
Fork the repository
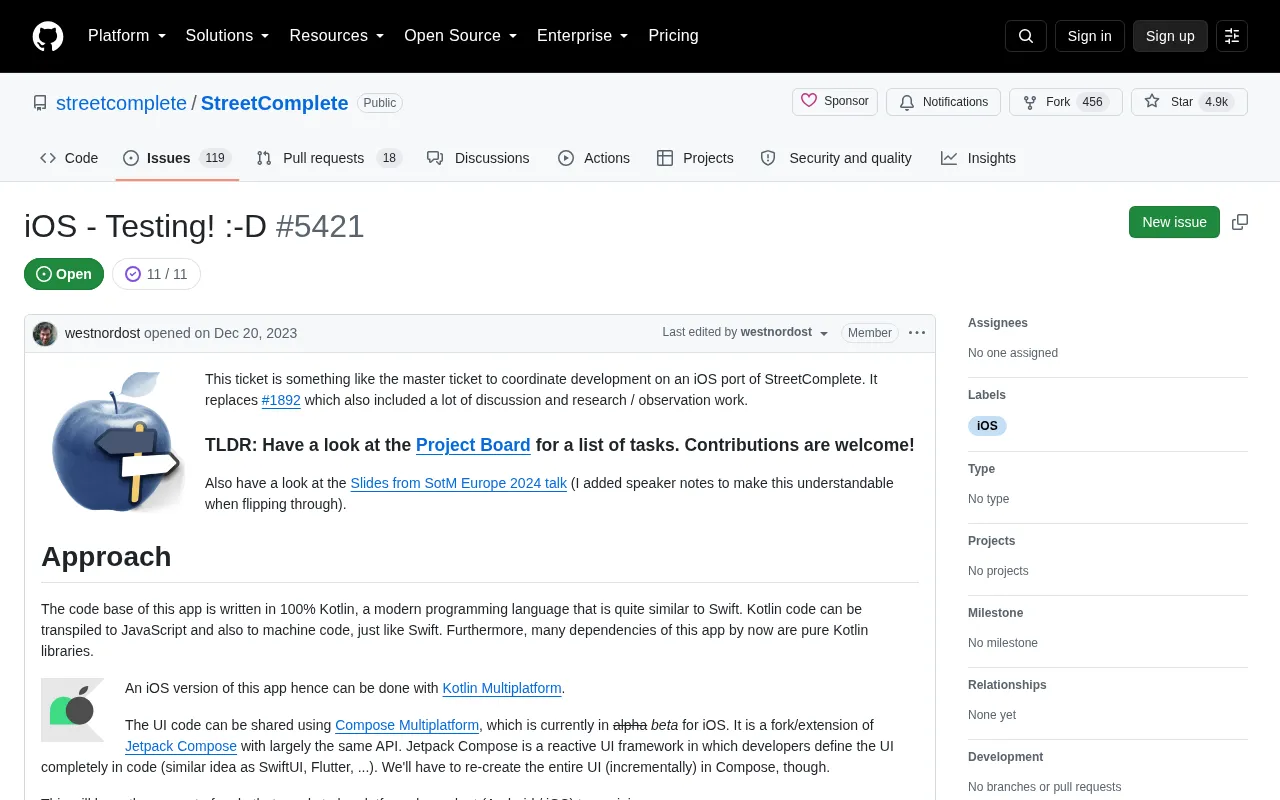pyautogui.click(x=1066, y=102)
